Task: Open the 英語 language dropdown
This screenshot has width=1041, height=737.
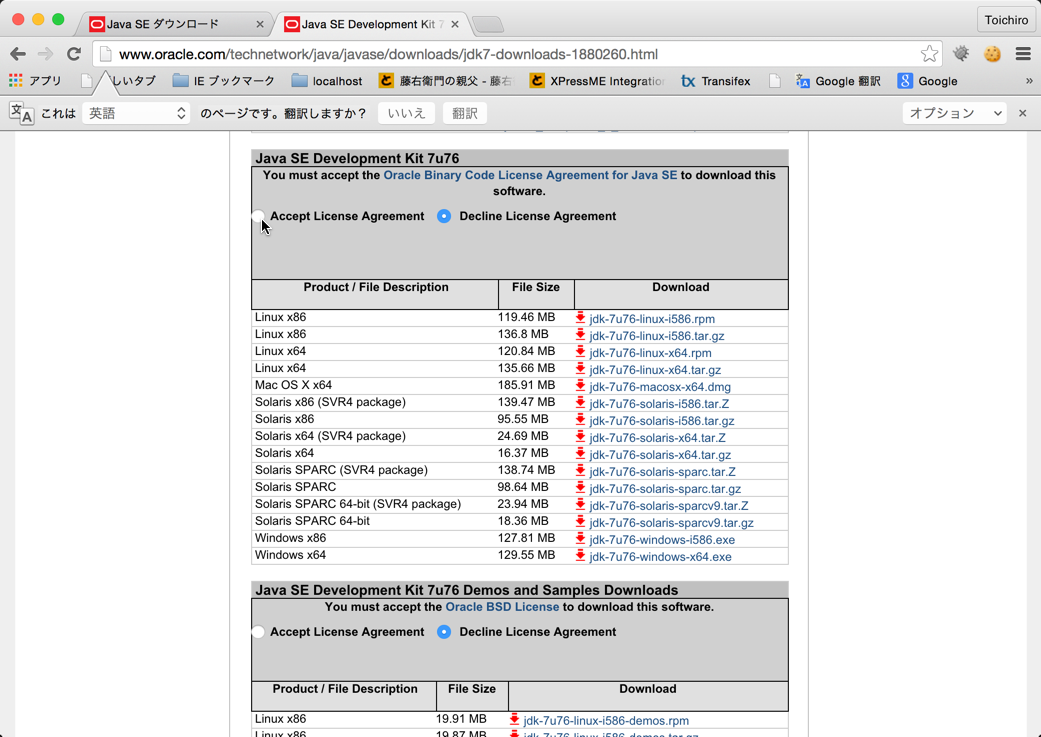Action: [x=136, y=114]
